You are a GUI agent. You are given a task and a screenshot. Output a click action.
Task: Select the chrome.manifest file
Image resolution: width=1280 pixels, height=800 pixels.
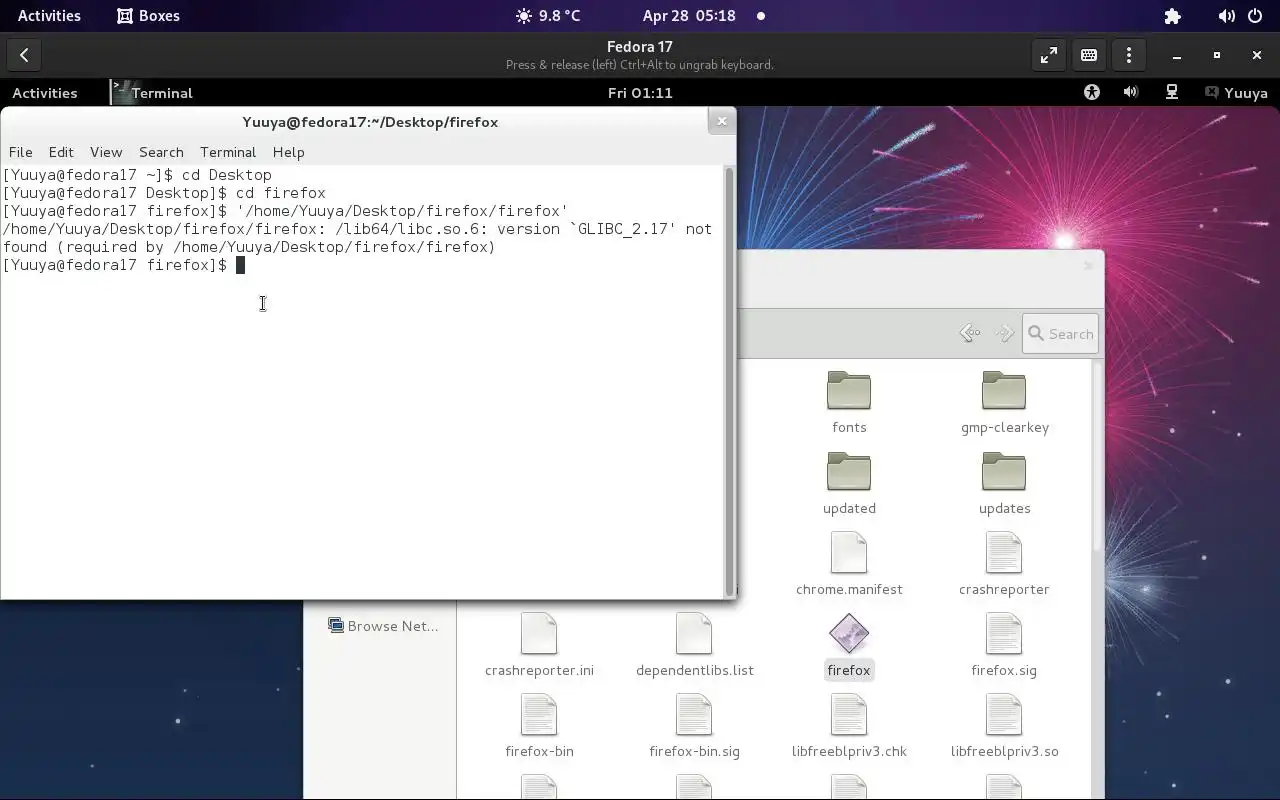click(x=849, y=564)
